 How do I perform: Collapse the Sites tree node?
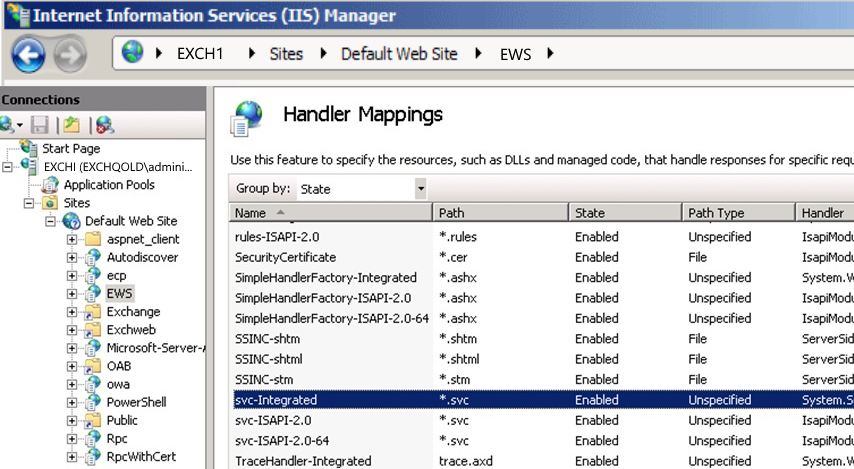(28, 203)
